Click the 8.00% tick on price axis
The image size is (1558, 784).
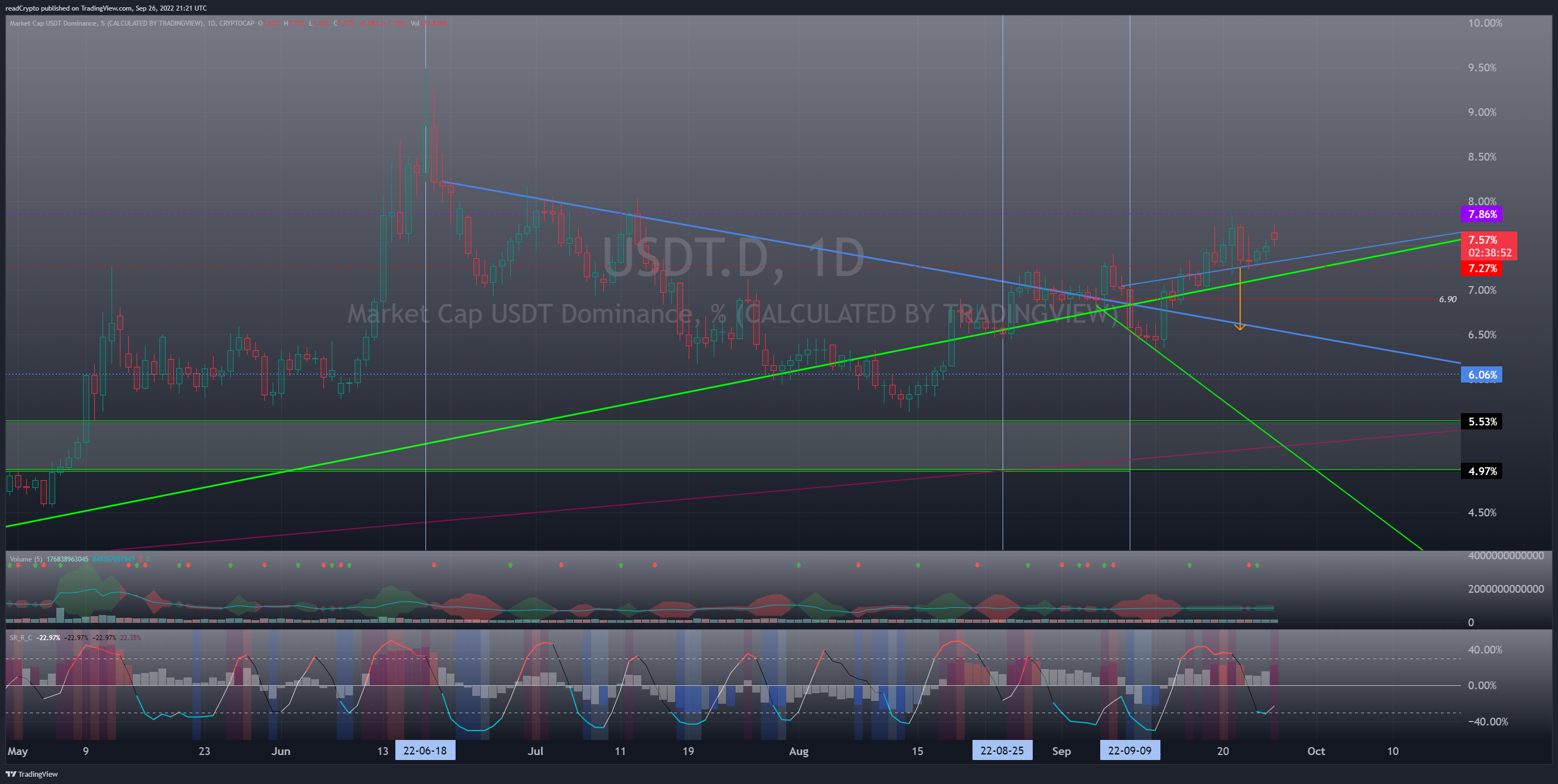tap(1482, 201)
